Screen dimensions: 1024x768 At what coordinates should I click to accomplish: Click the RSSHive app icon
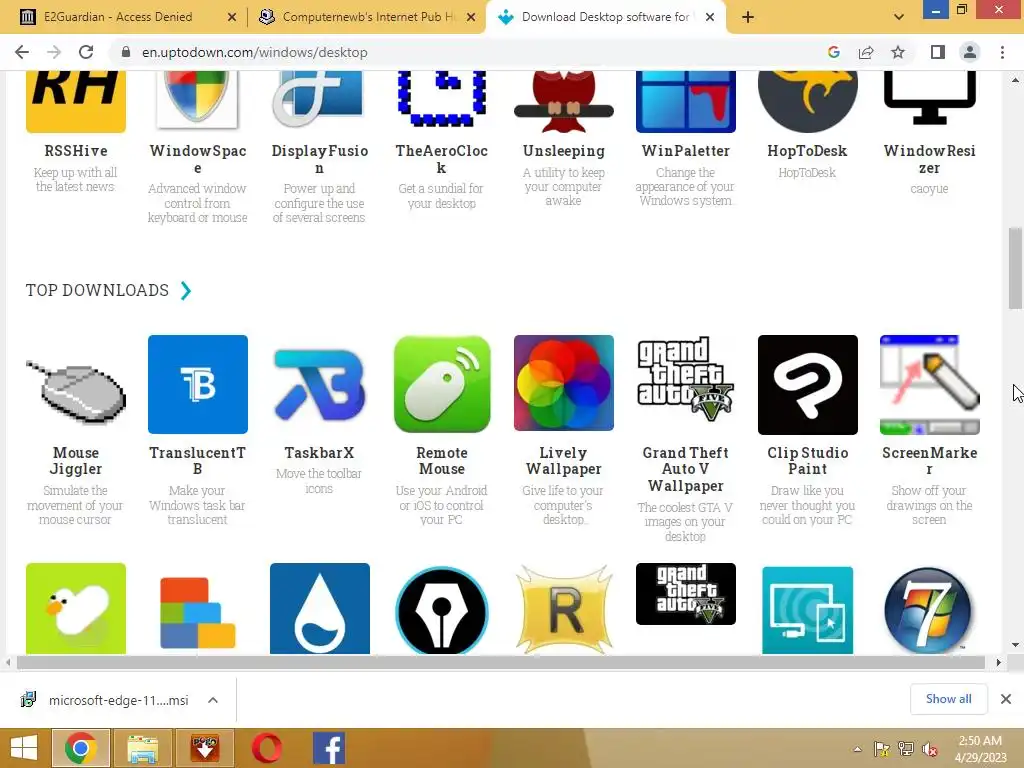coord(76,101)
